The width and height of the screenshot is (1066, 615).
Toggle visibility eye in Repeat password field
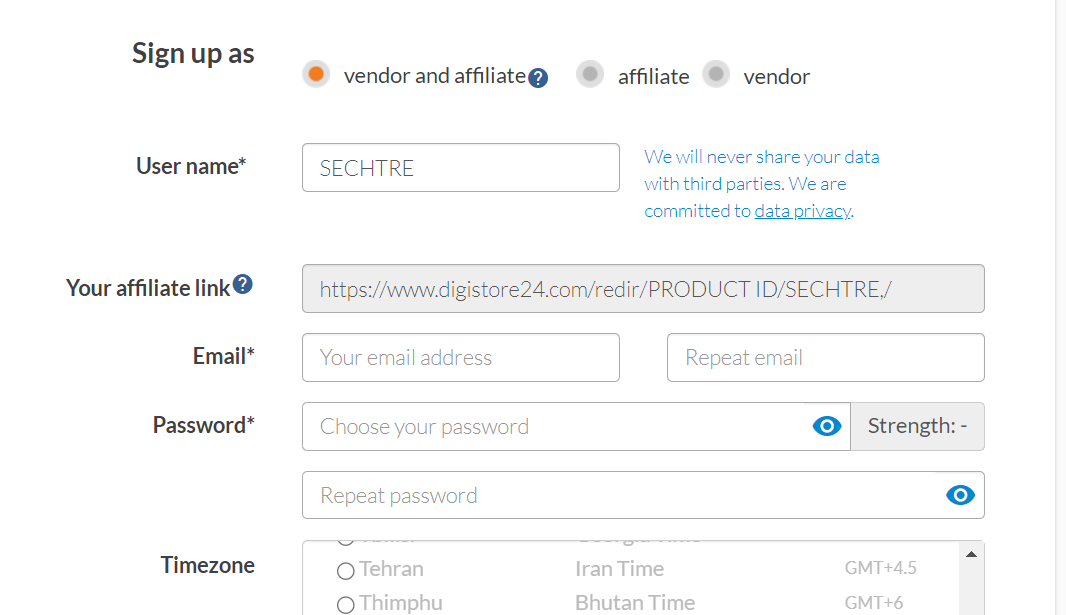tap(960, 495)
